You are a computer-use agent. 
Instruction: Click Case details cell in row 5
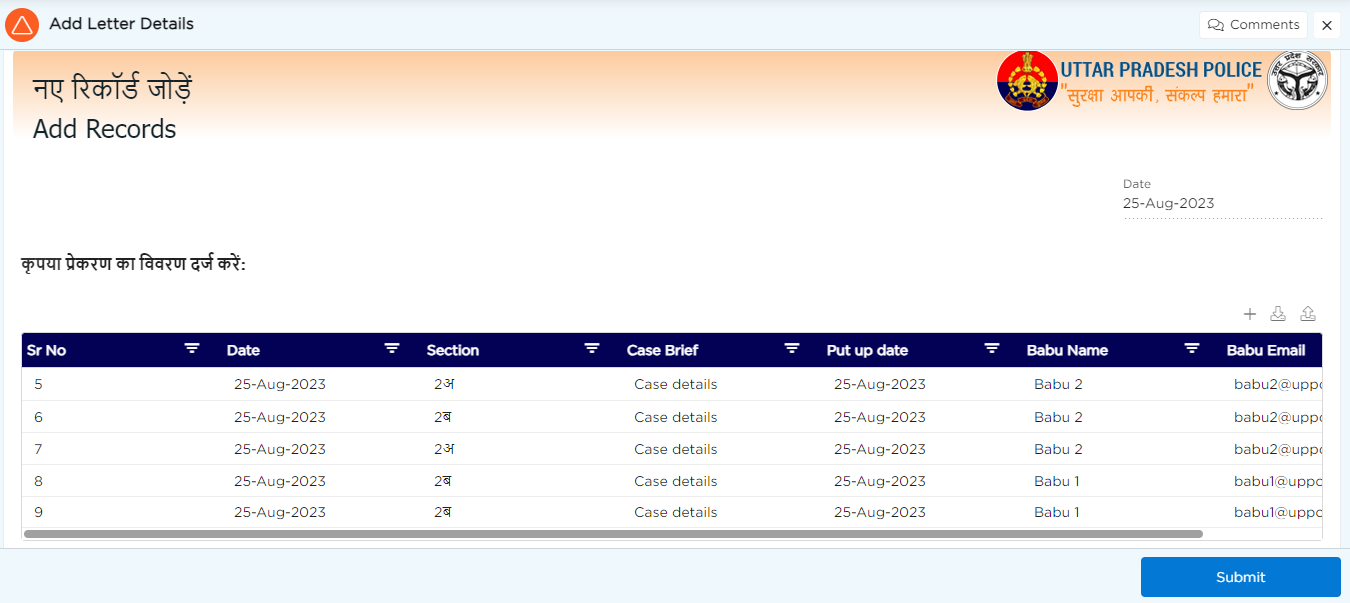722,384
